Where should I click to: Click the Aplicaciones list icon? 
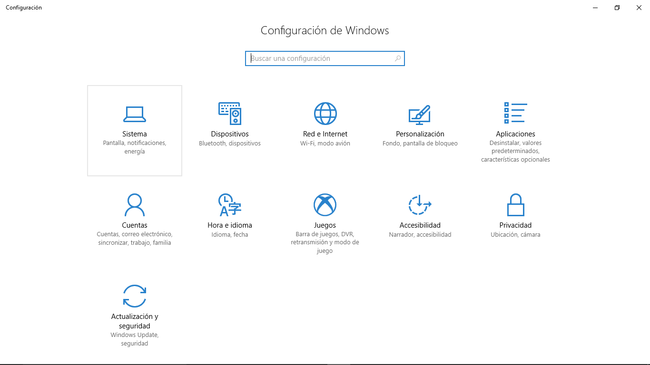click(515, 113)
